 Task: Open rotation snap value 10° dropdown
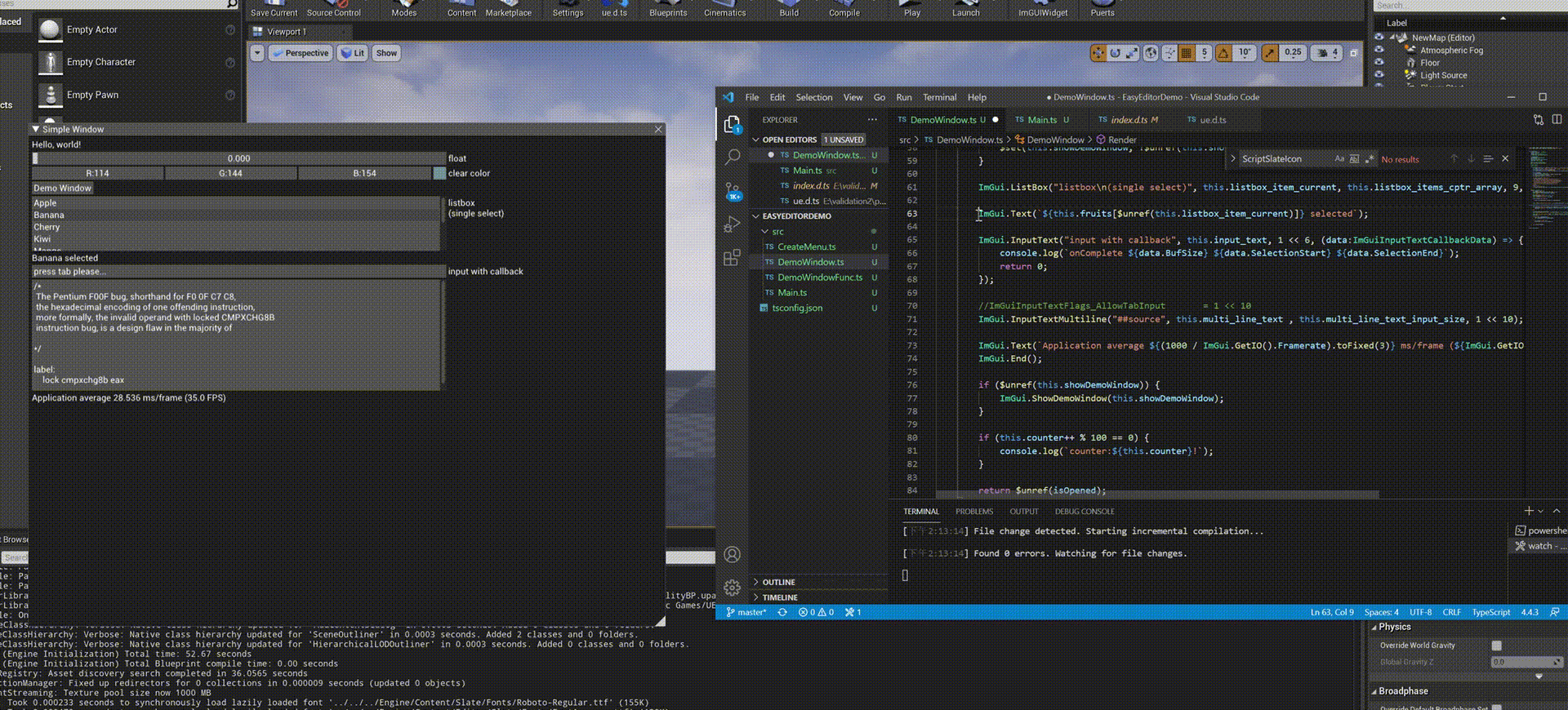click(x=1245, y=53)
